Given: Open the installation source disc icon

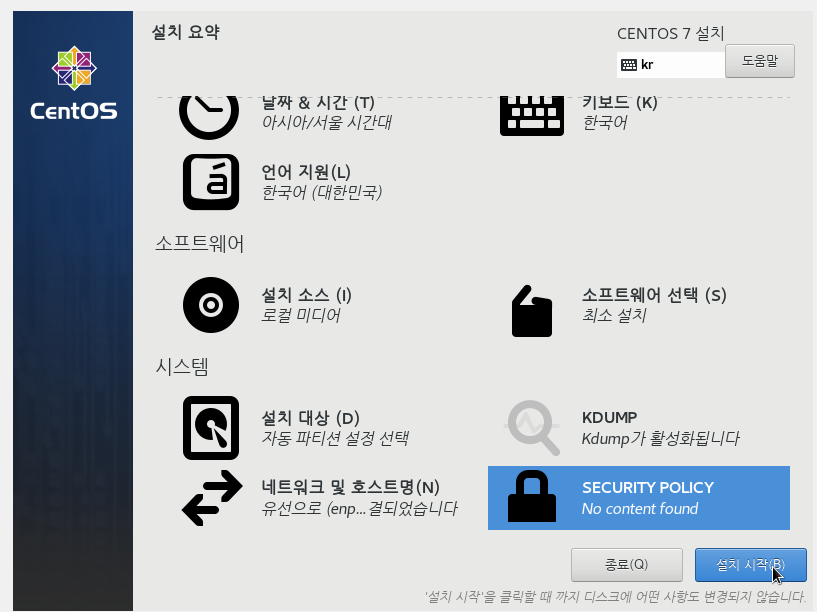Looking at the screenshot, I should (x=211, y=305).
